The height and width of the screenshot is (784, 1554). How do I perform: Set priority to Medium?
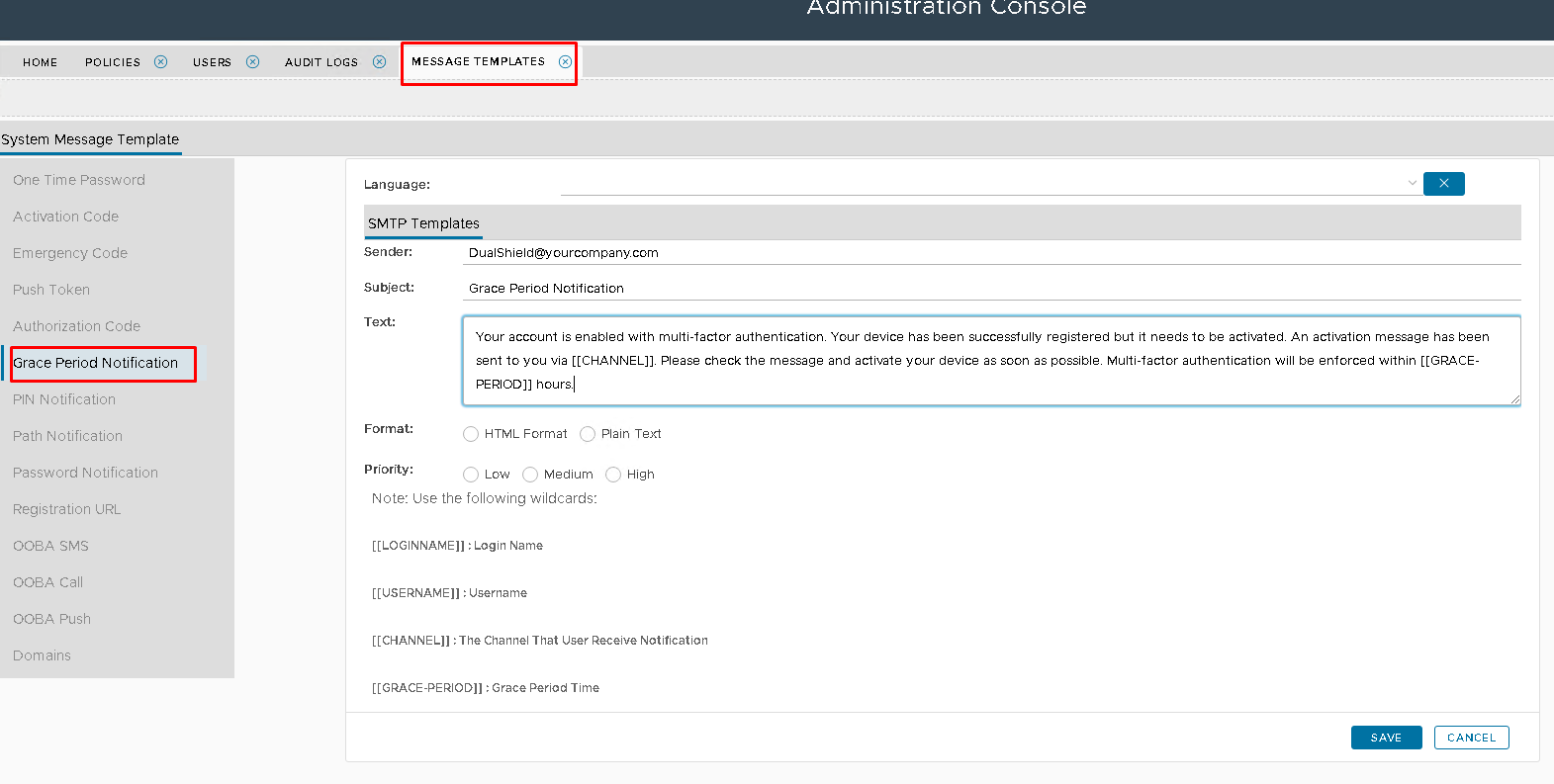(x=530, y=475)
